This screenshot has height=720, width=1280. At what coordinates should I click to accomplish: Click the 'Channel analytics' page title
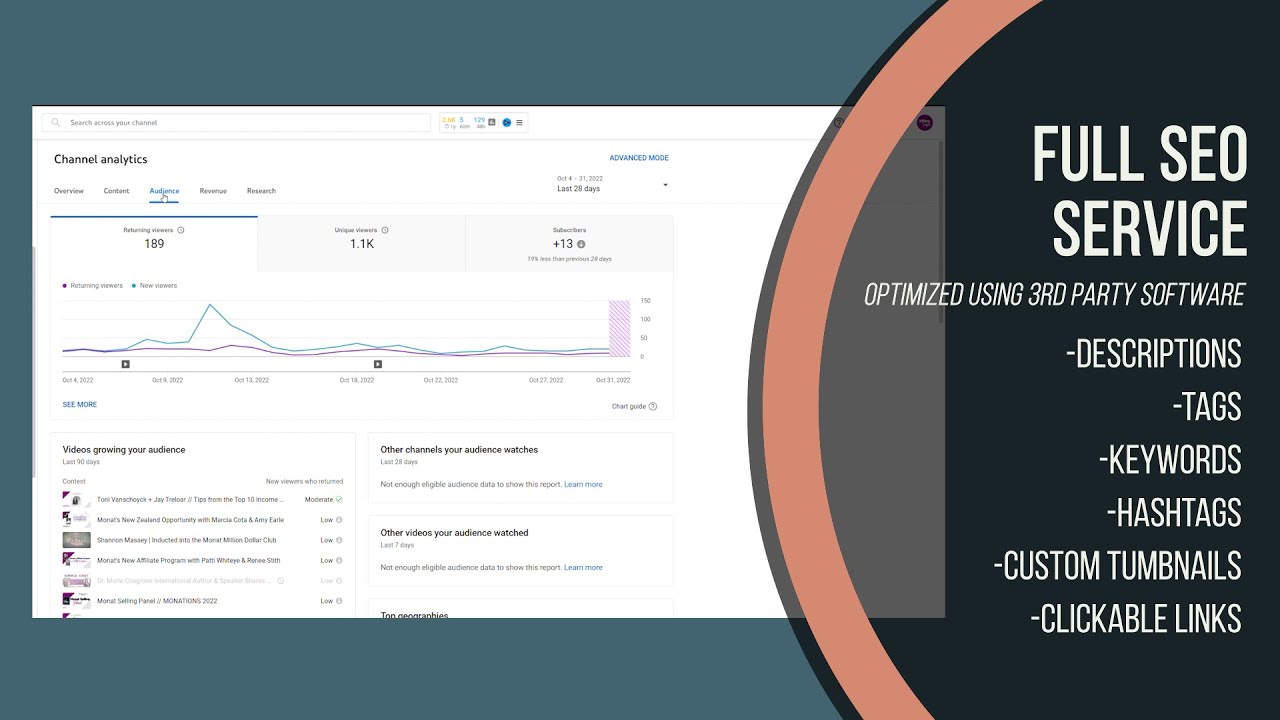click(101, 159)
